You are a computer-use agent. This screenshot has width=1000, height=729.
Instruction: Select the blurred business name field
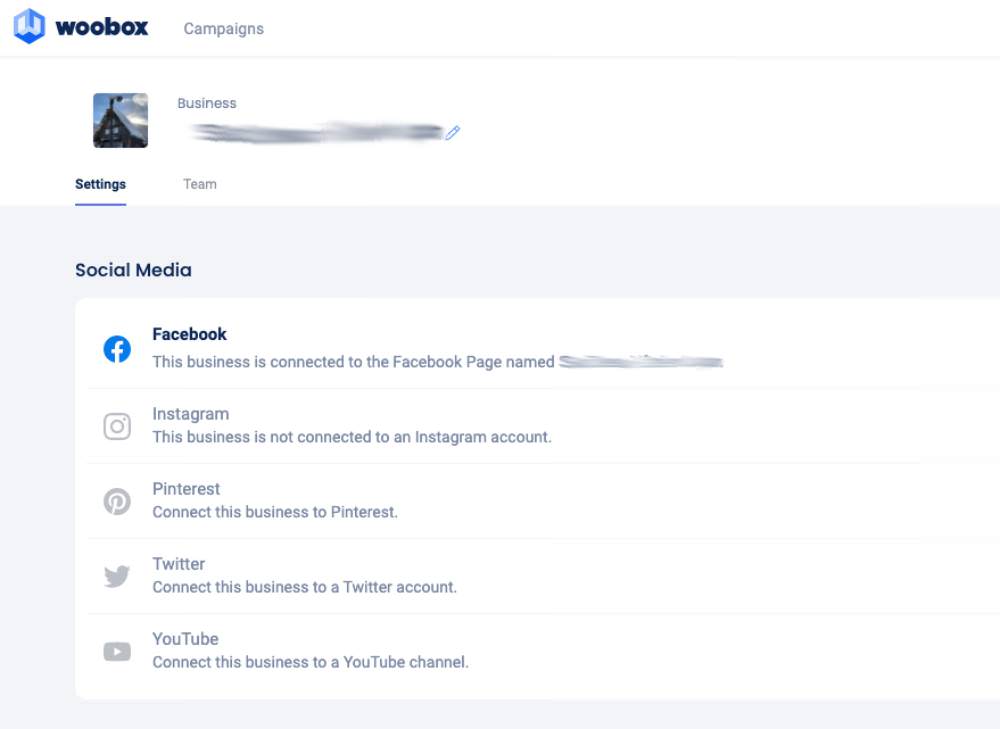(317, 132)
